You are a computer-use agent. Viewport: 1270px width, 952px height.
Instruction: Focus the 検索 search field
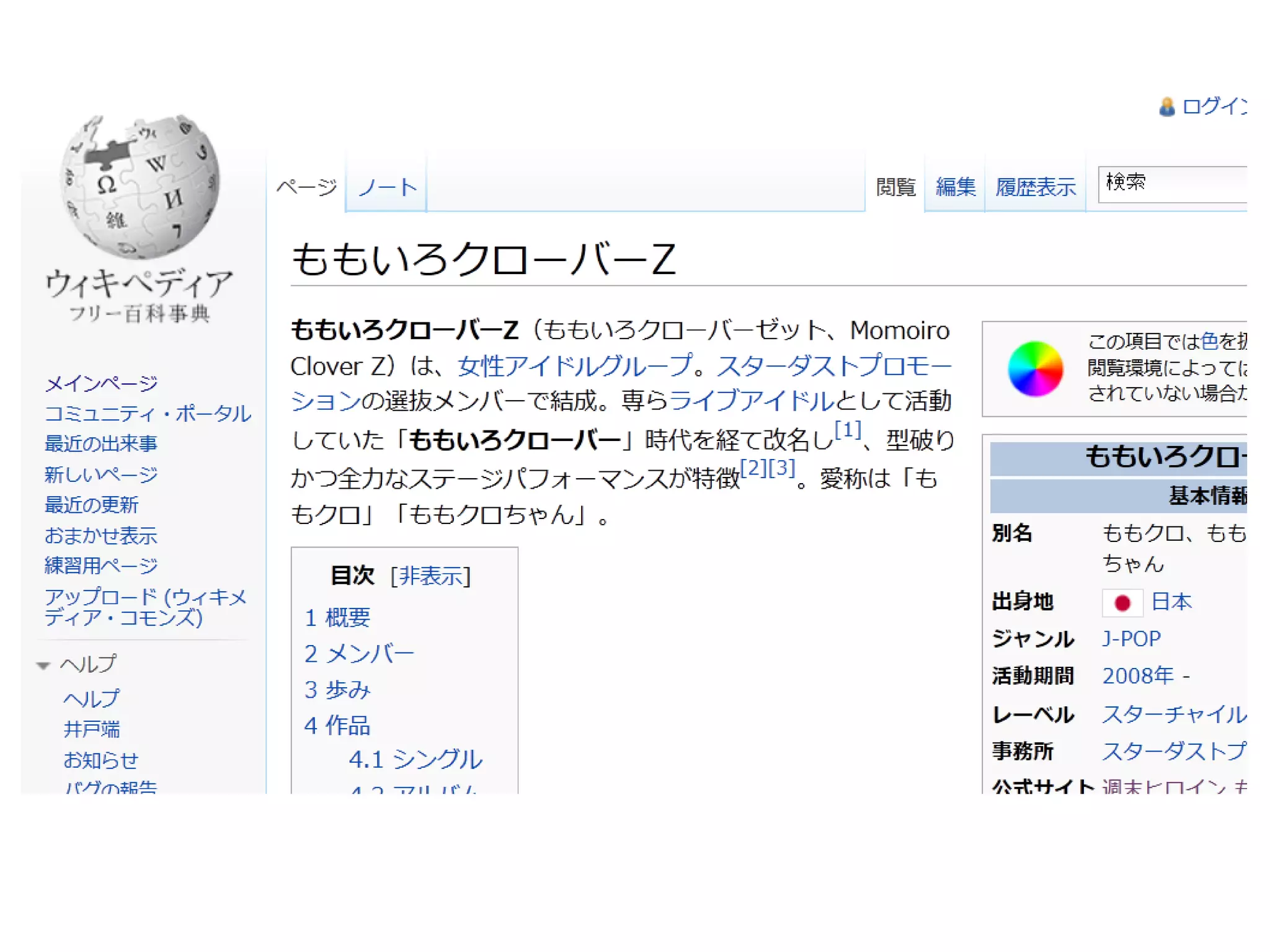coord(1172,184)
